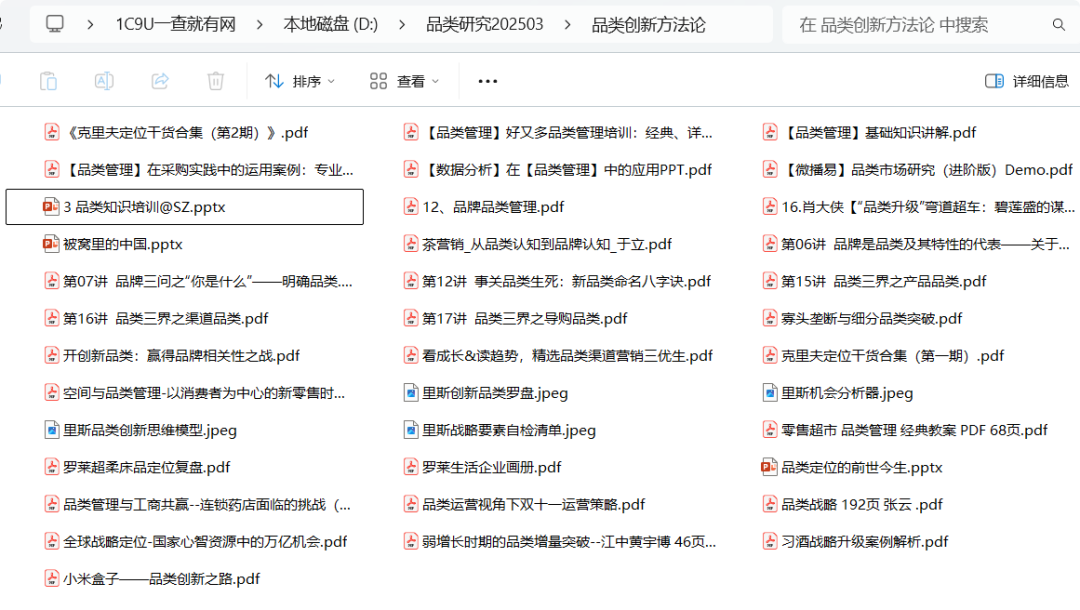
Task: Click the PowerPoint icon beside 品类定位的前世今生.pptx
Action: click(770, 466)
